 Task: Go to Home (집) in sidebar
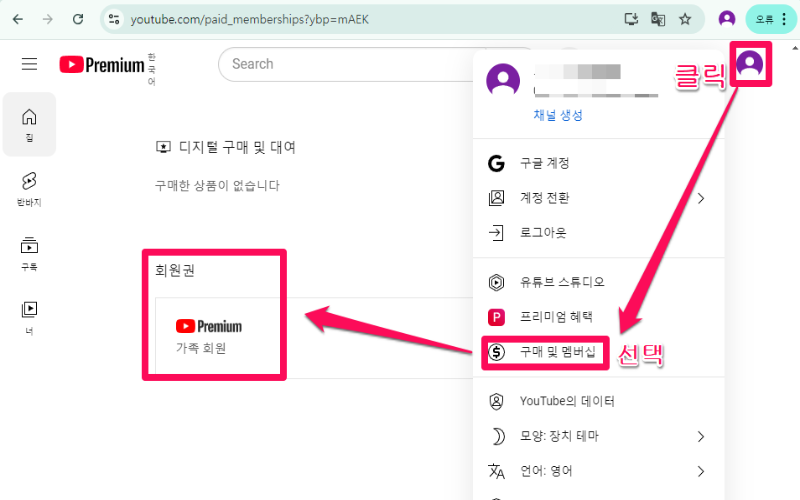click(x=29, y=124)
